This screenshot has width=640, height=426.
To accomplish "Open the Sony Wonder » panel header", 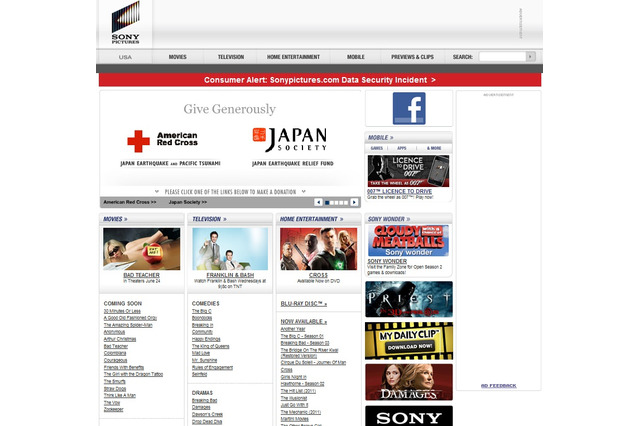I will [x=389, y=219].
